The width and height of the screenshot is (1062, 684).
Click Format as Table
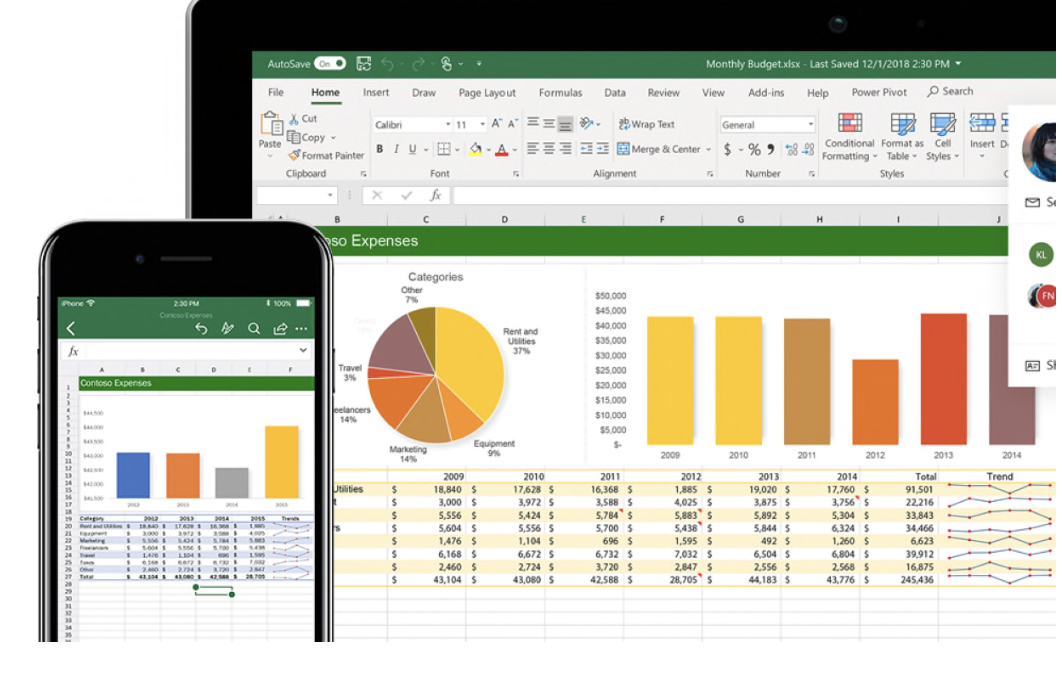pos(902,137)
